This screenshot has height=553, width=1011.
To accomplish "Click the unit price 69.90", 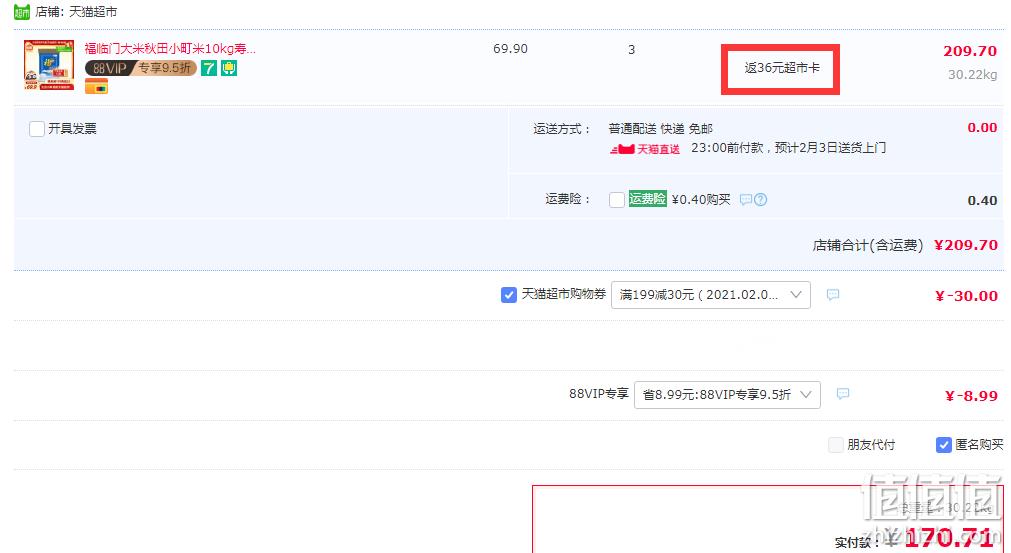I will [510, 49].
